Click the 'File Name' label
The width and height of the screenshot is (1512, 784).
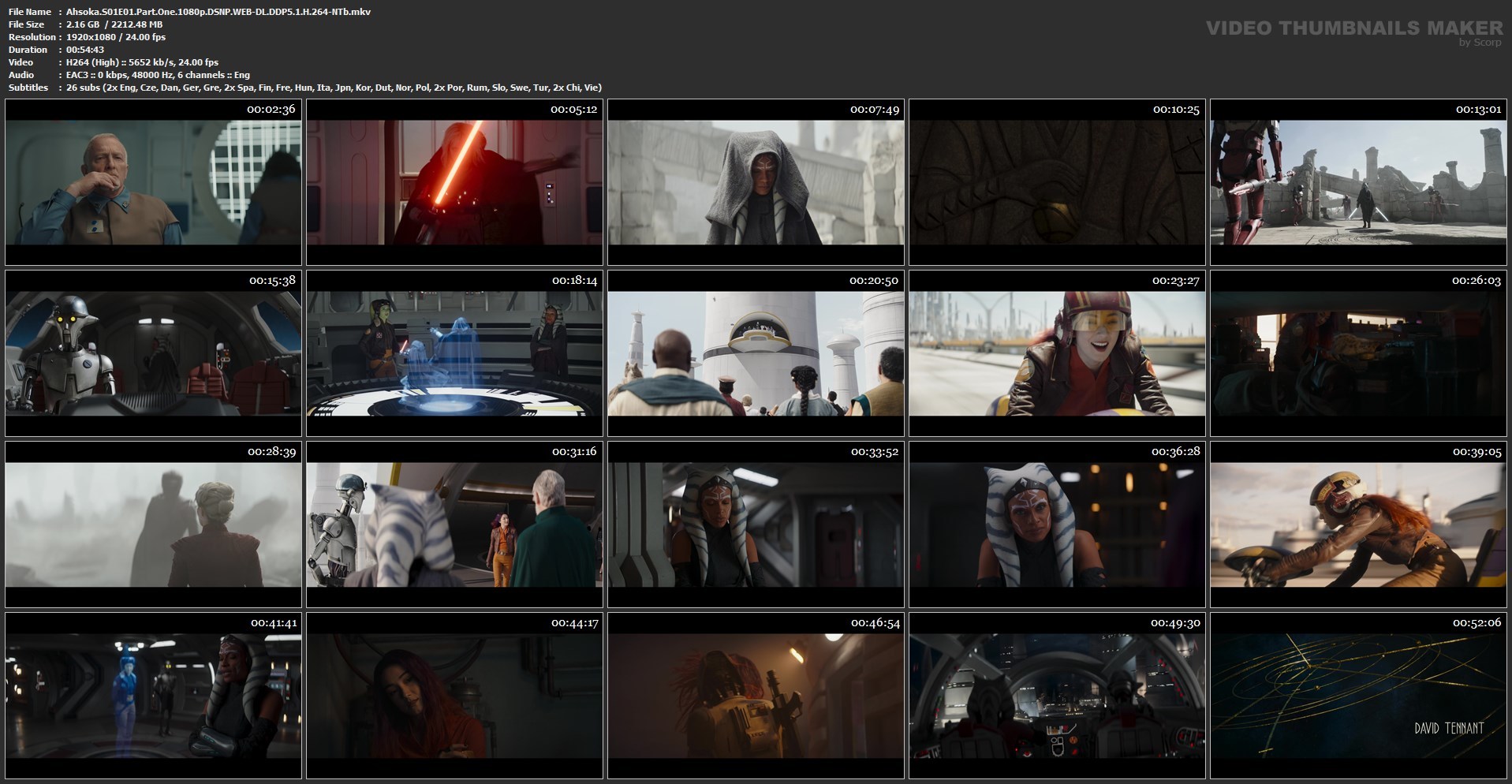pyautogui.click(x=30, y=12)
